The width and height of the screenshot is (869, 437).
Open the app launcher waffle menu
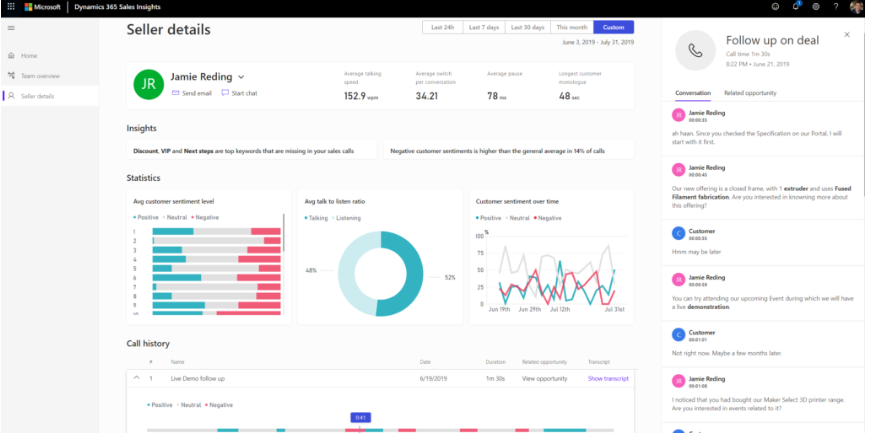pos(10,7)
